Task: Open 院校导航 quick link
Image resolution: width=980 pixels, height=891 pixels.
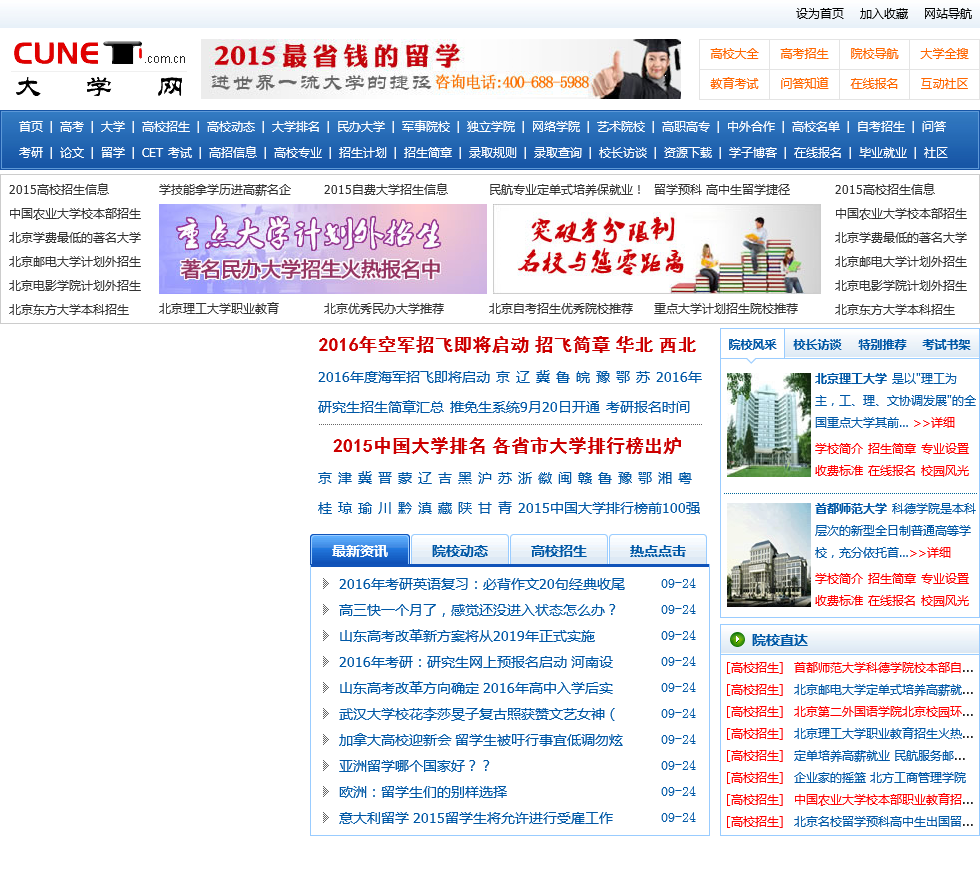Action: (874, 54)
